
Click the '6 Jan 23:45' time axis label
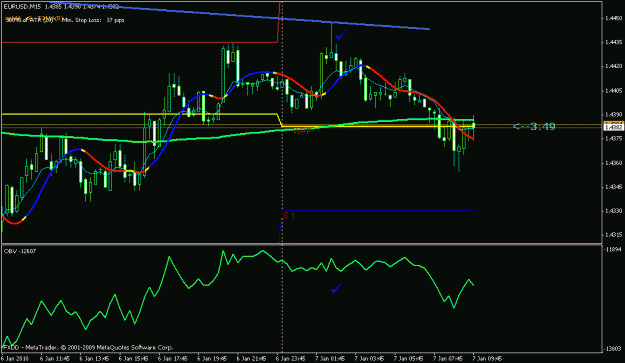click(x=291, y=359)
